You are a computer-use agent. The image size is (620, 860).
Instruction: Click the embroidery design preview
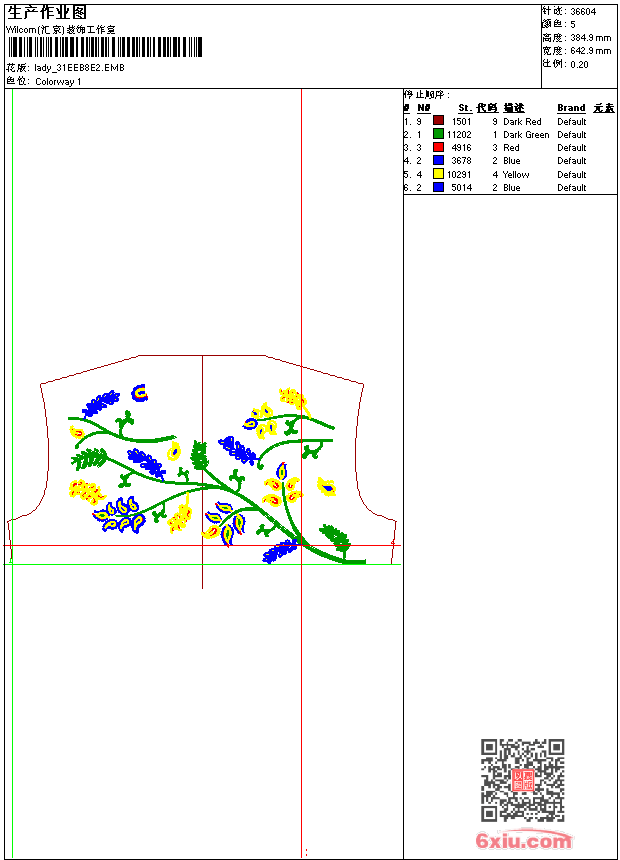(202, 474)
